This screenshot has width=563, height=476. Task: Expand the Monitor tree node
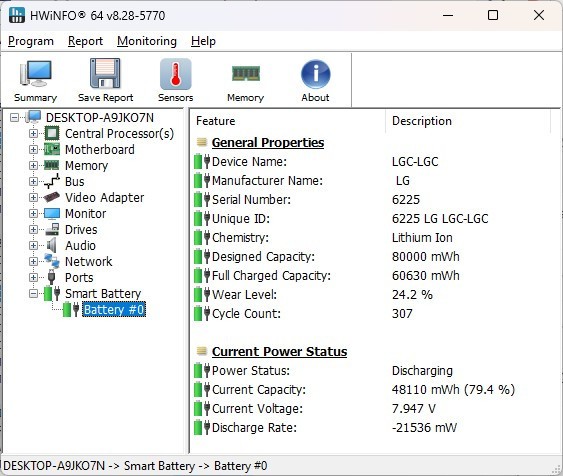(33, 213)
